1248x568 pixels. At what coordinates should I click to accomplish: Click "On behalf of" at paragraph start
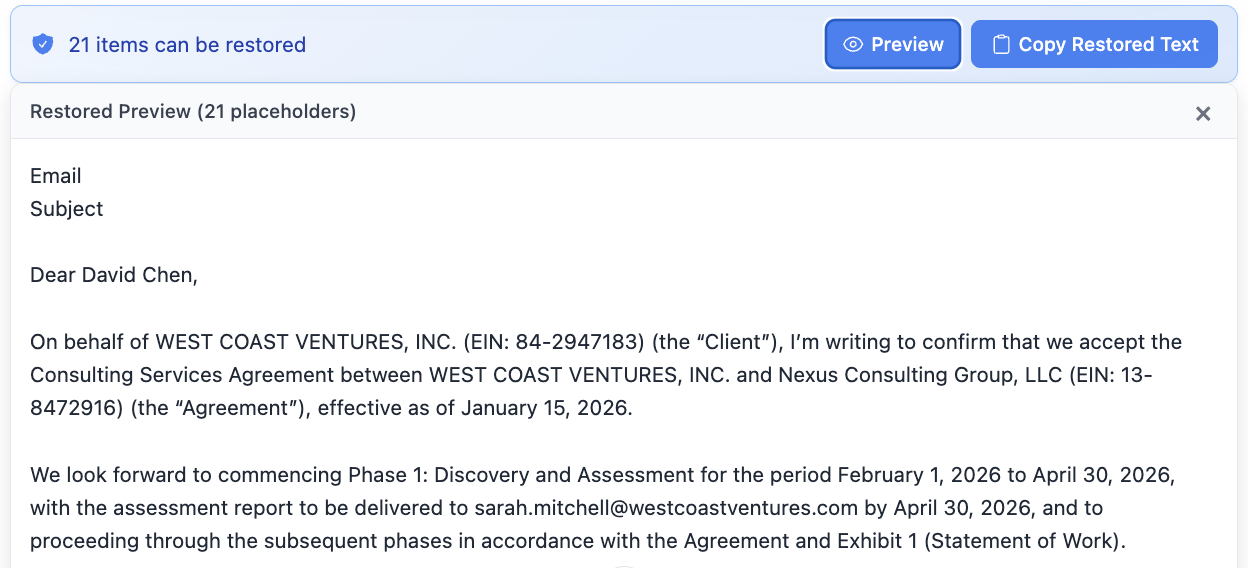(89, 343)
